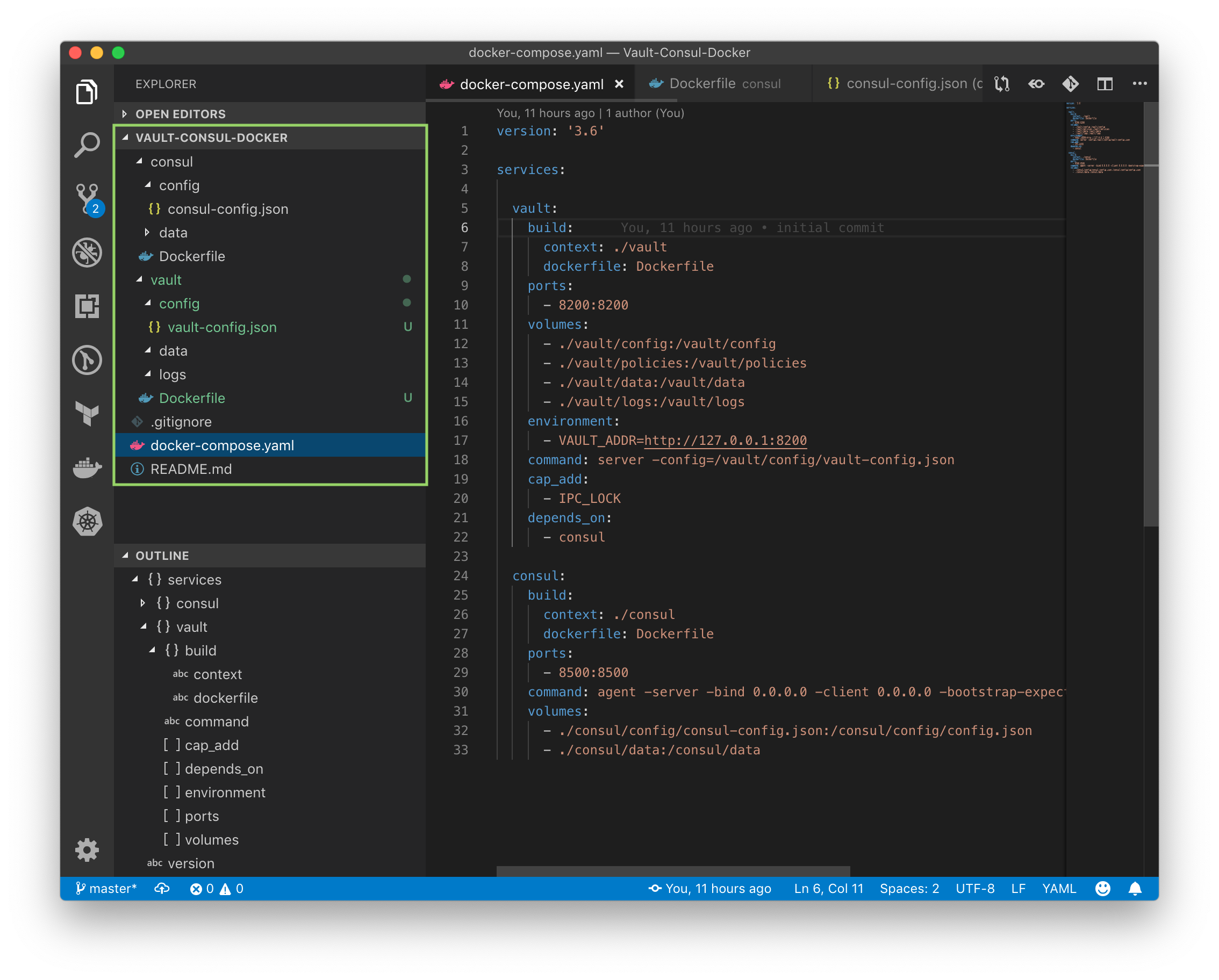Select the docker-compose.yaml editor tab
The image size is (1219, 980).
click(x=530, y=84)
